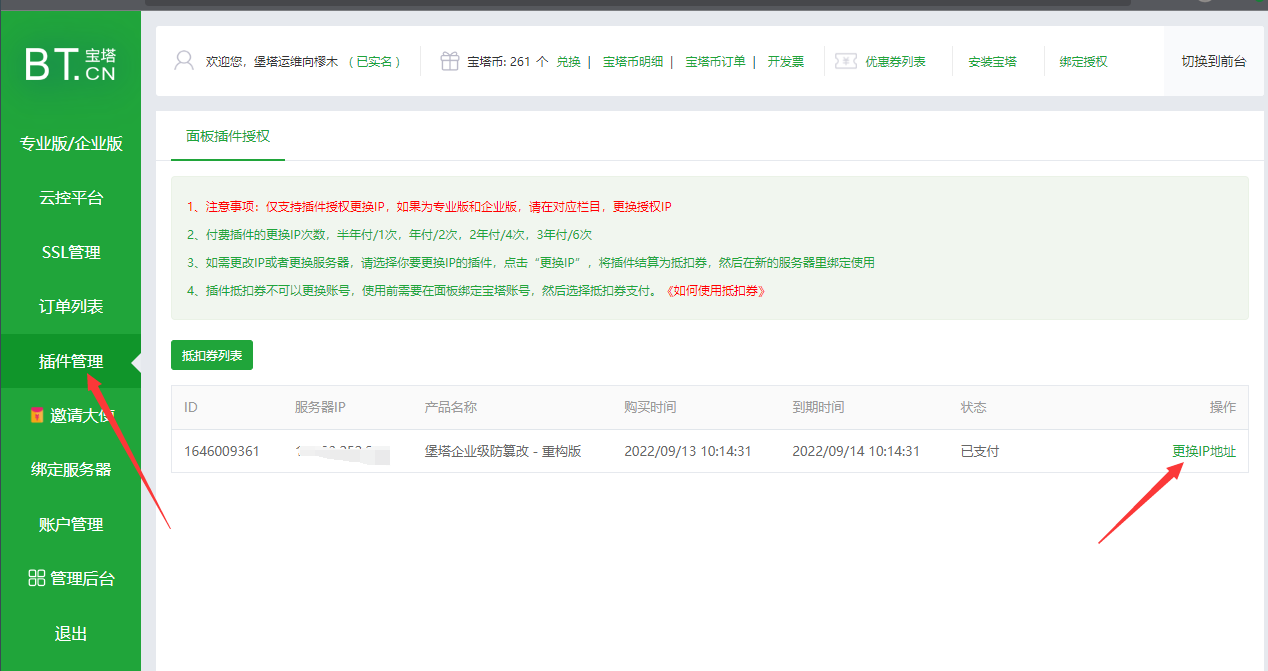Click purchase time 2022/09/13 10:14:31
Image resolution: width=1268 pixels, height=671 pixels.
click(x=688, y=451)
